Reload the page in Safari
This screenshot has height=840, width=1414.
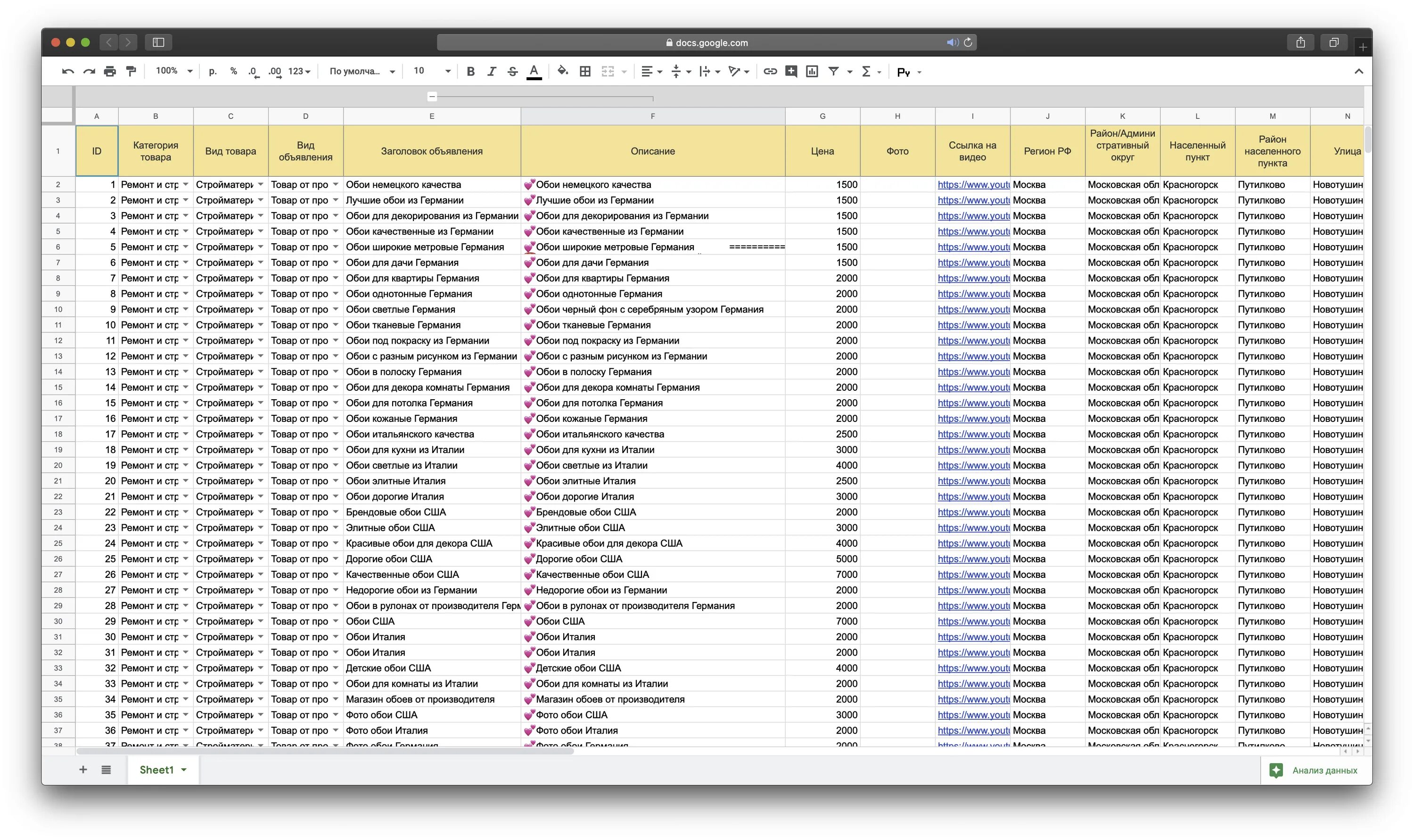(x=968, y=42)
